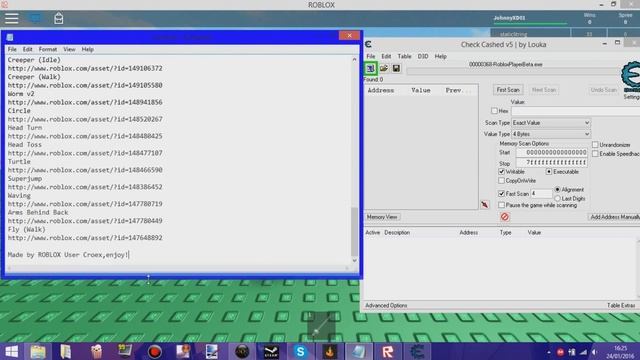Viewport: 640px width, 360px height.
Task: Click the Stop address field
Action: coord(551,162)
